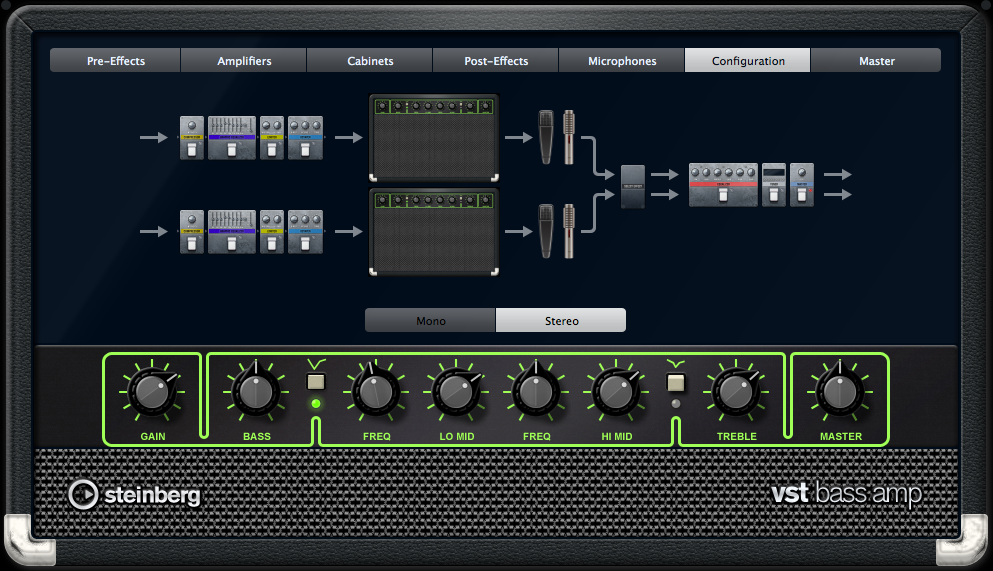This screenshot has height=571, width=993.
Task: Switch to the Microphones tab
Action: (622, 61)
